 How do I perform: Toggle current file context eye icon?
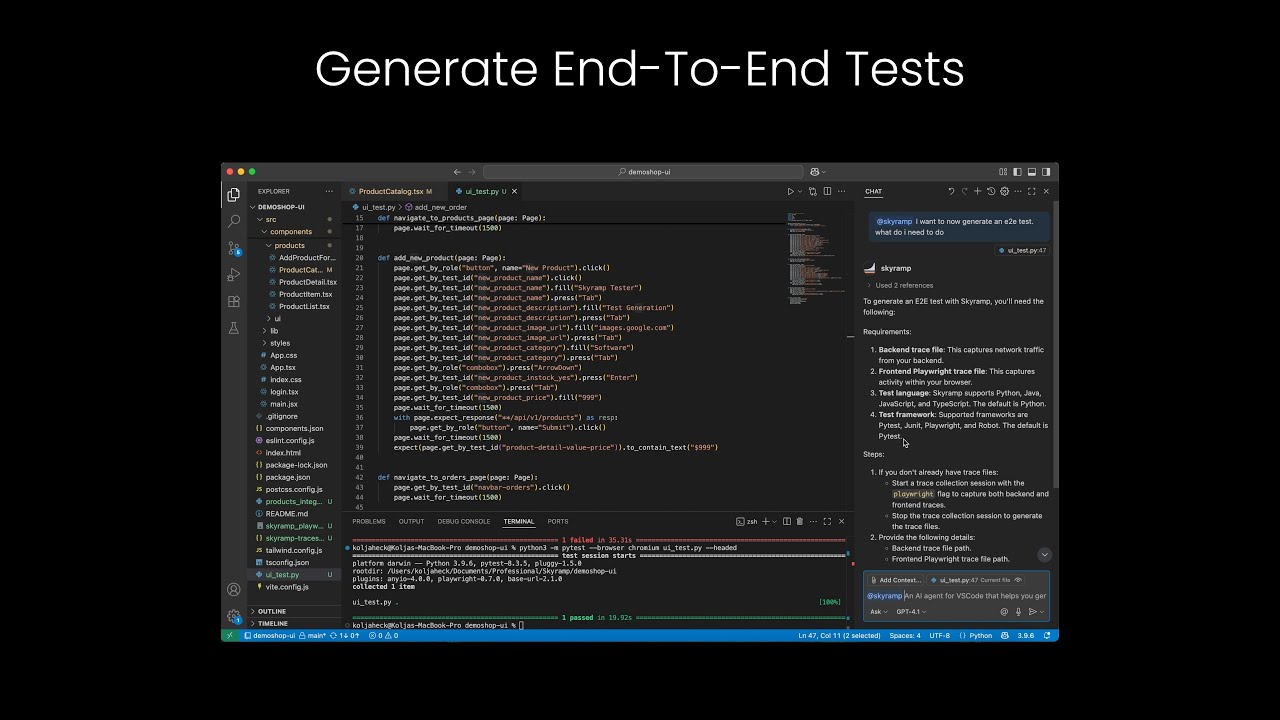(x=1018, y=580)
